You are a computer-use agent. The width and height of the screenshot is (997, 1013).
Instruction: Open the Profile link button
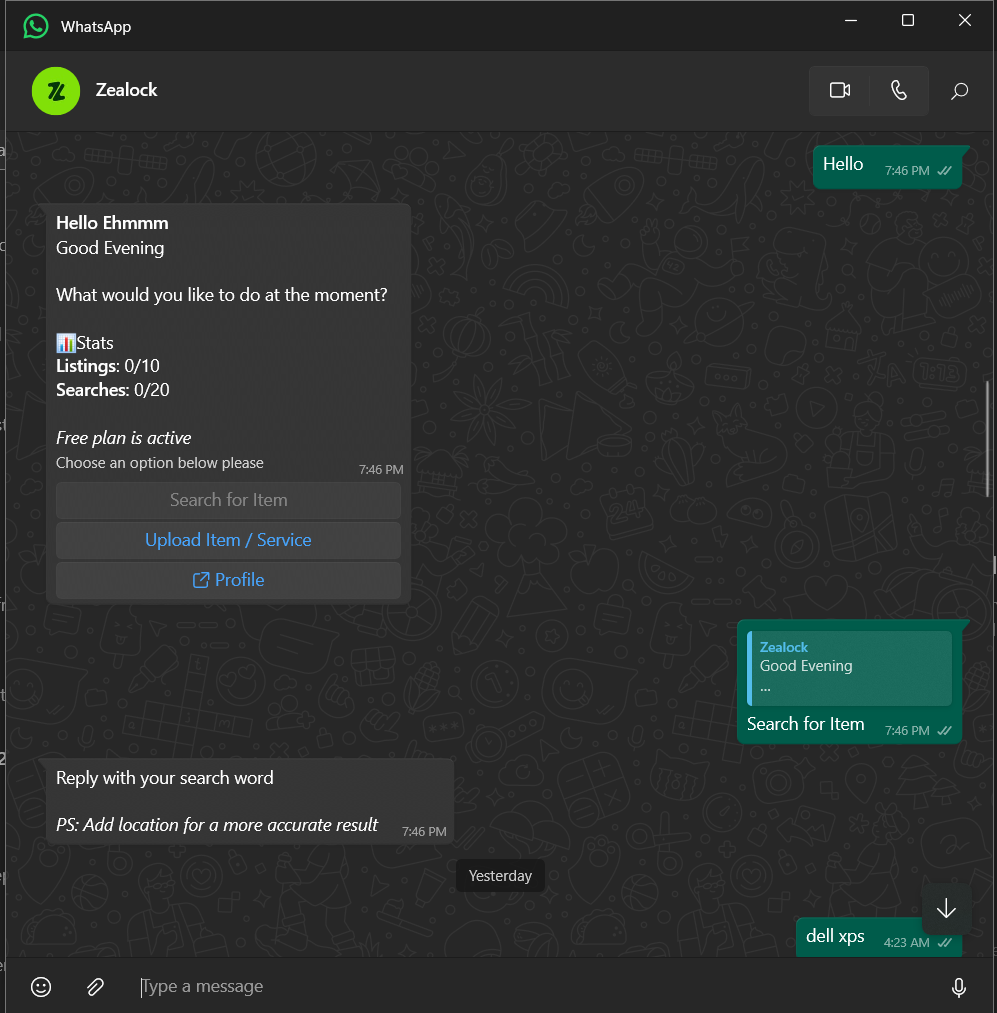pyautogui.click(x=228, y=580)
